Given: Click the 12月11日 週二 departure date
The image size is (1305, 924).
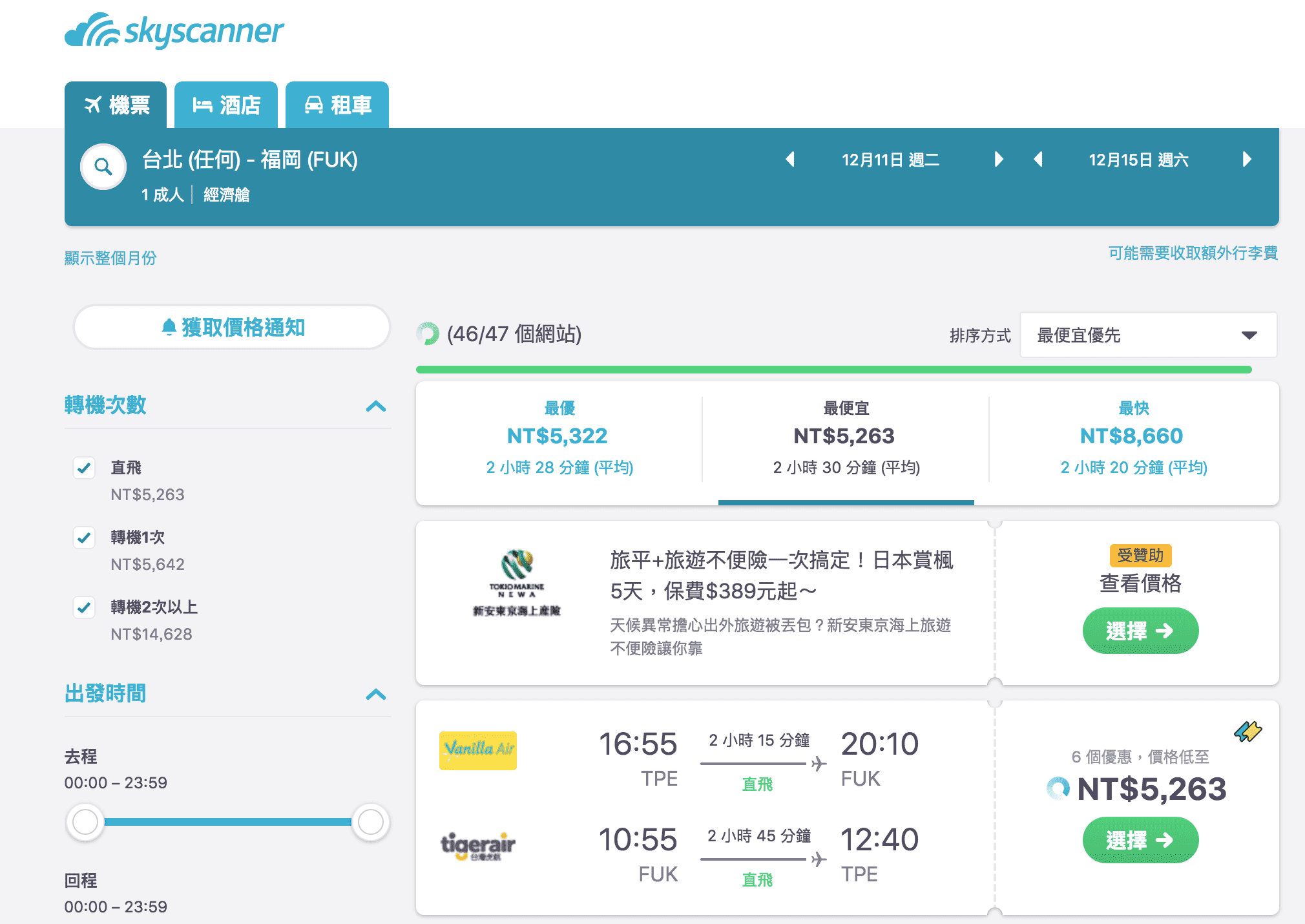Looking at the screenshot, I should pyautogui.click(x=890, y=160).
